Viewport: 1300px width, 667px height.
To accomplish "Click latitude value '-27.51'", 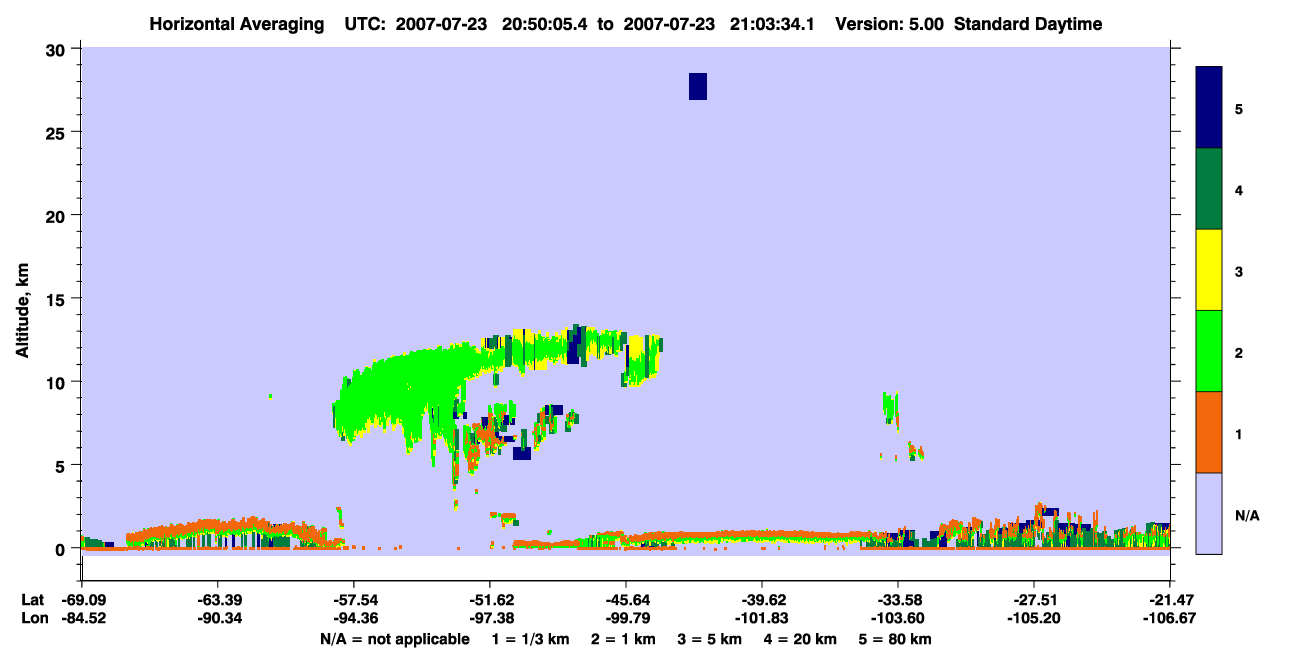I will point(1034,600).
